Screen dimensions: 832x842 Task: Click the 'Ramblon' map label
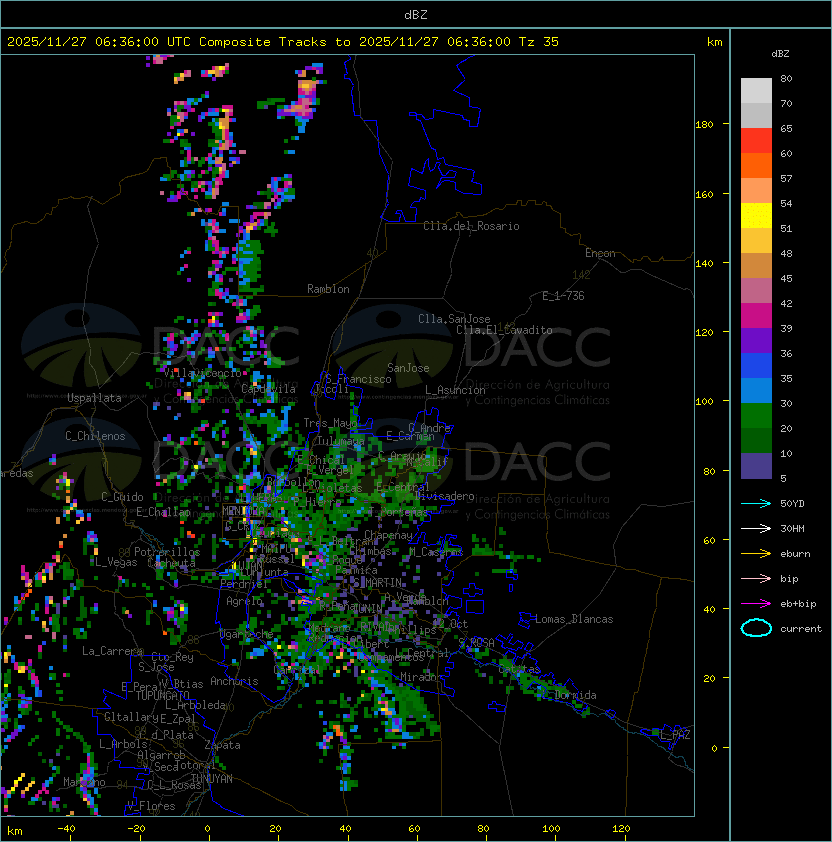tap(328, 289)
